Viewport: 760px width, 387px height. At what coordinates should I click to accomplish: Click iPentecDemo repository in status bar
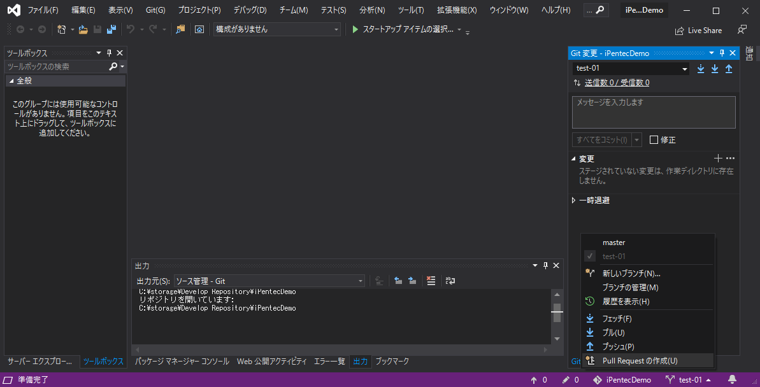coord(623,380)
